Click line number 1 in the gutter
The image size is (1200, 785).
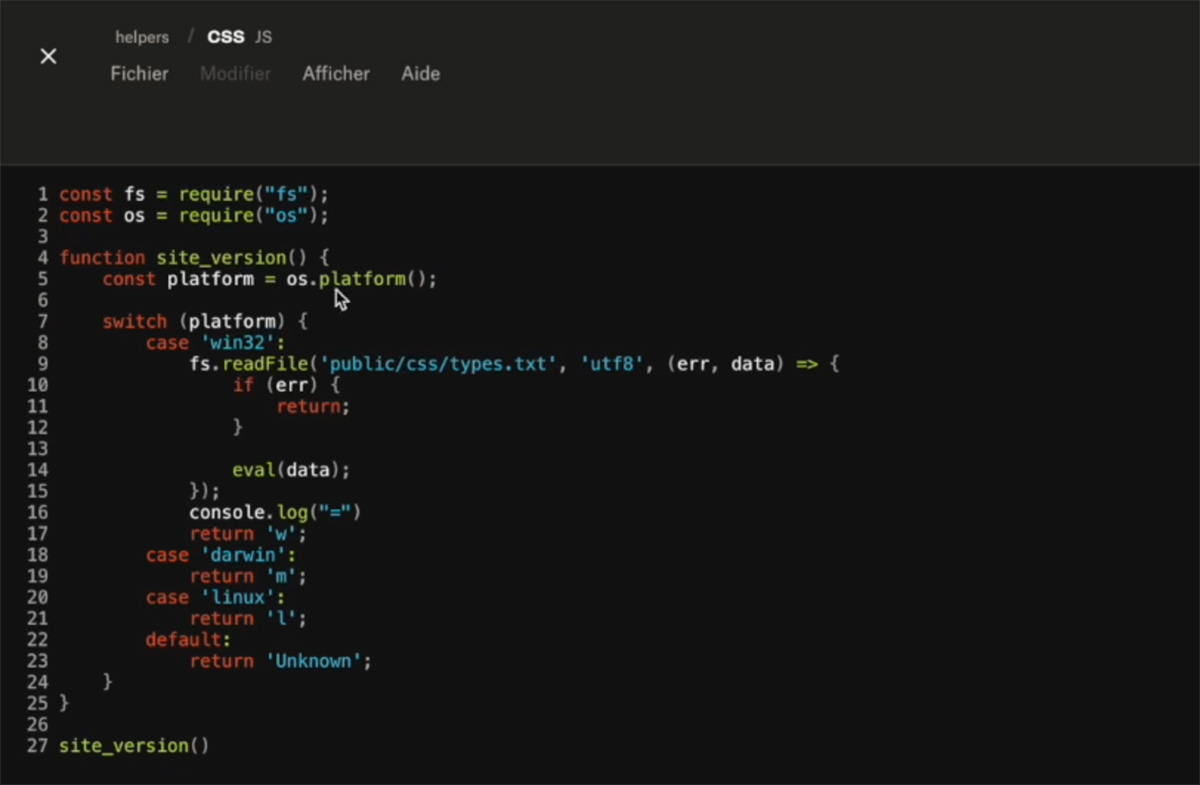pos(43,194)
